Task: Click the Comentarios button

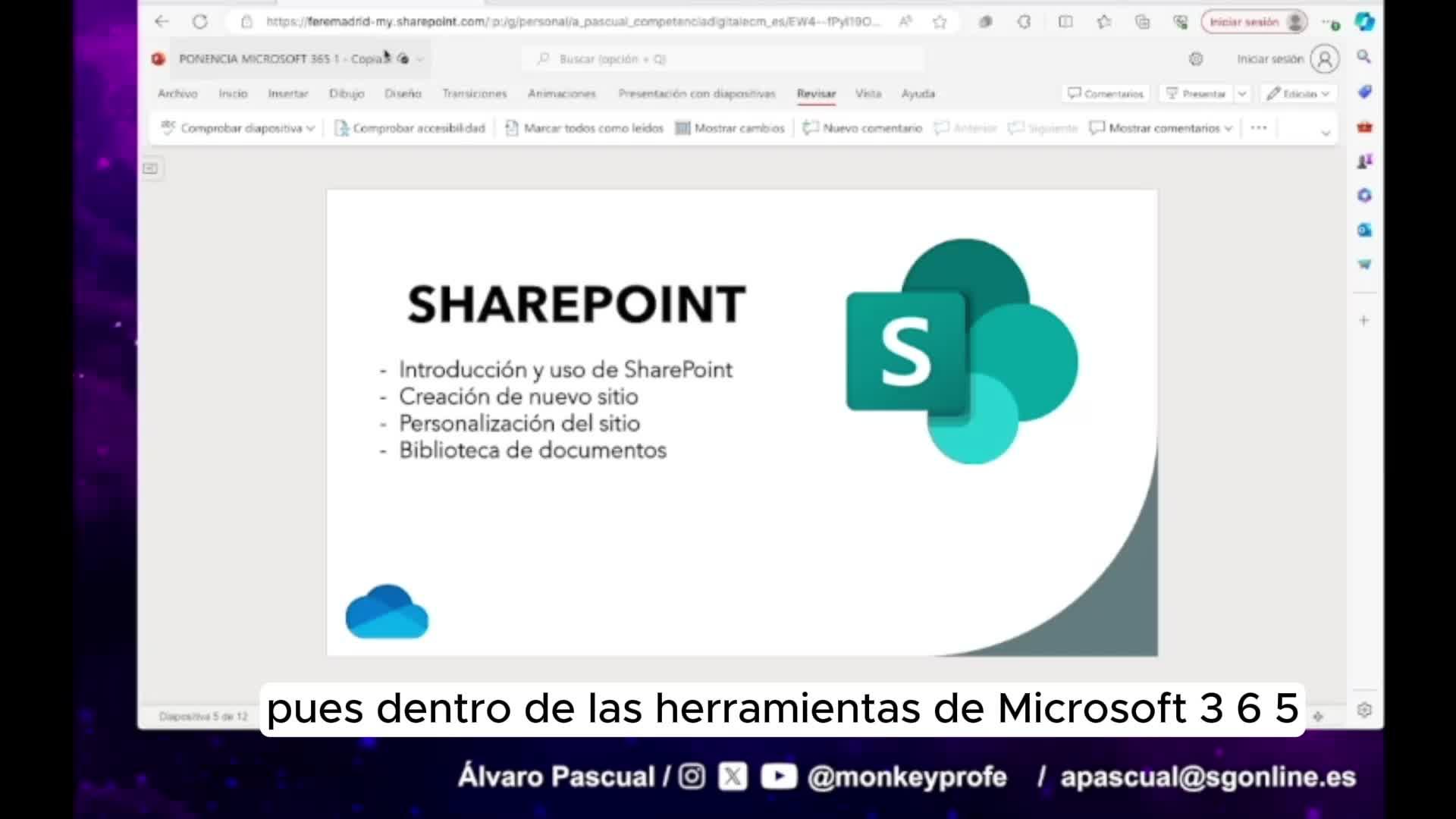Action: point(1106,93)
